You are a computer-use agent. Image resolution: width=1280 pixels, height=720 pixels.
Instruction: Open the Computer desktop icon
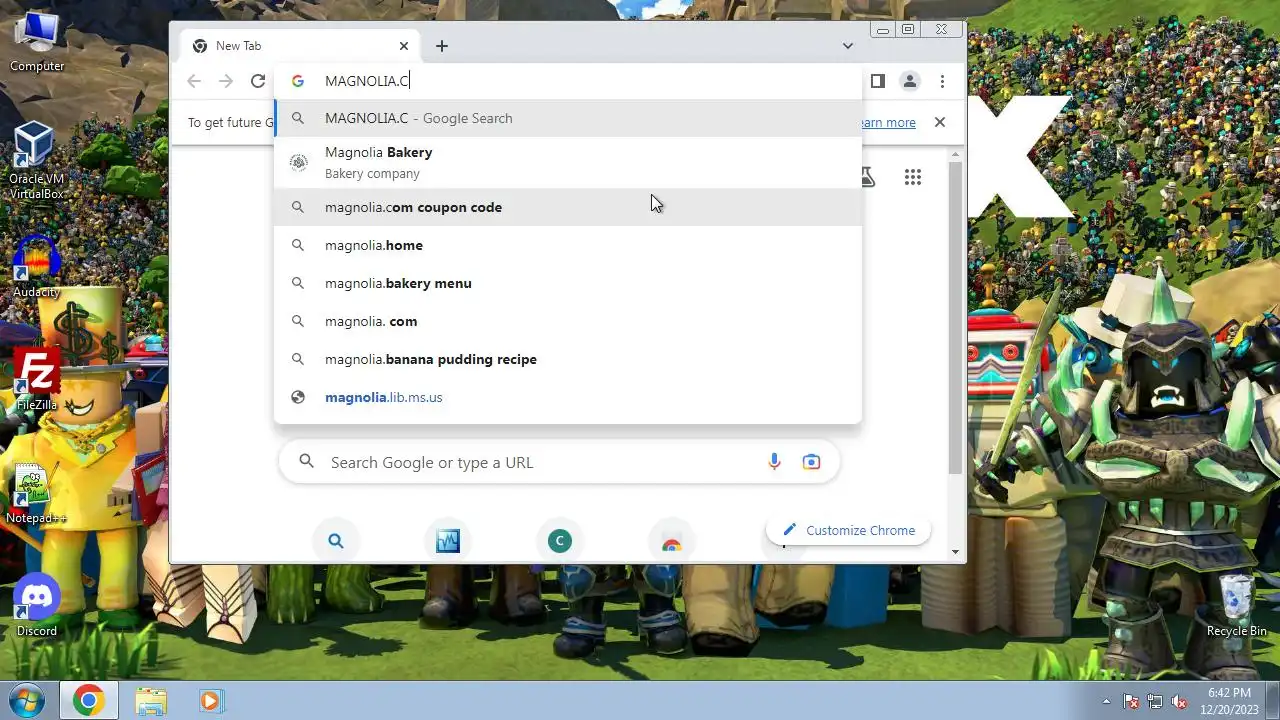click(x=36, y=43)
